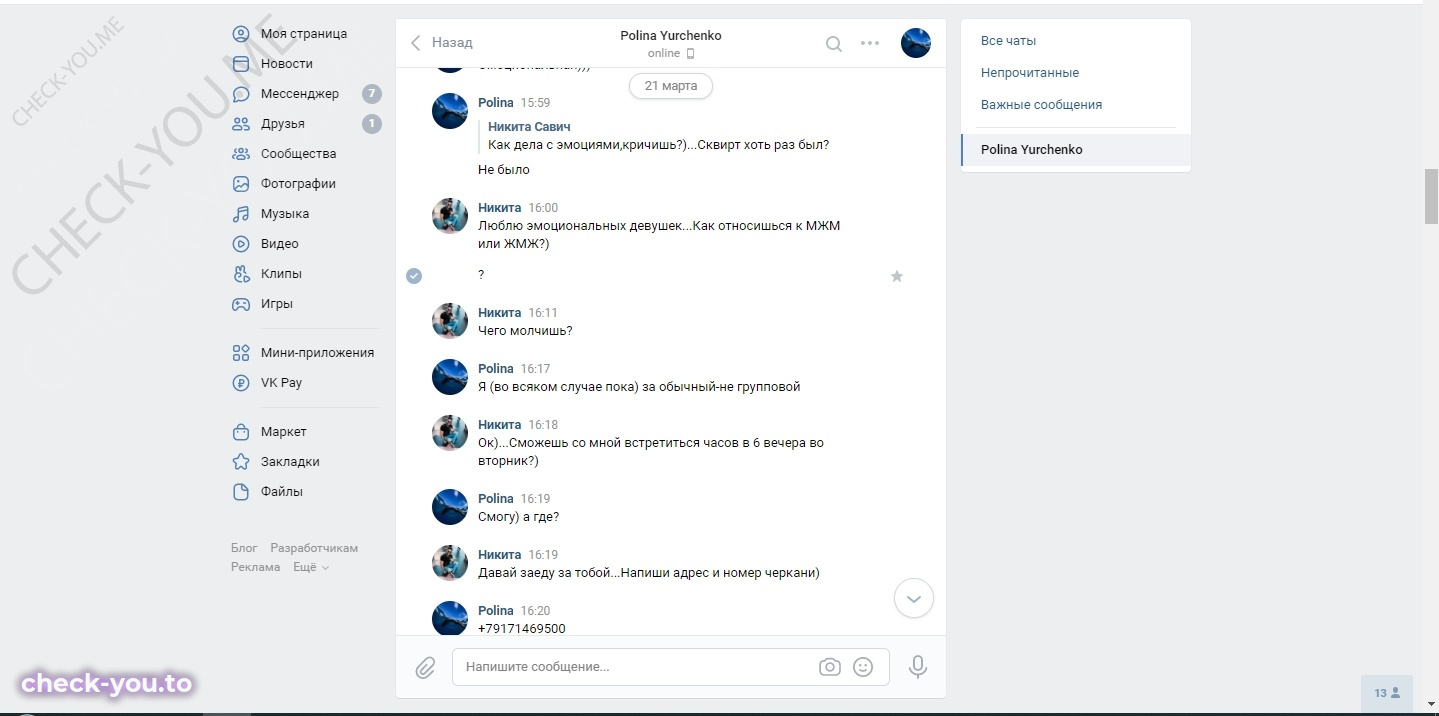Open Polina Yurchenko chat in right list

click(x=1076, y=150)
